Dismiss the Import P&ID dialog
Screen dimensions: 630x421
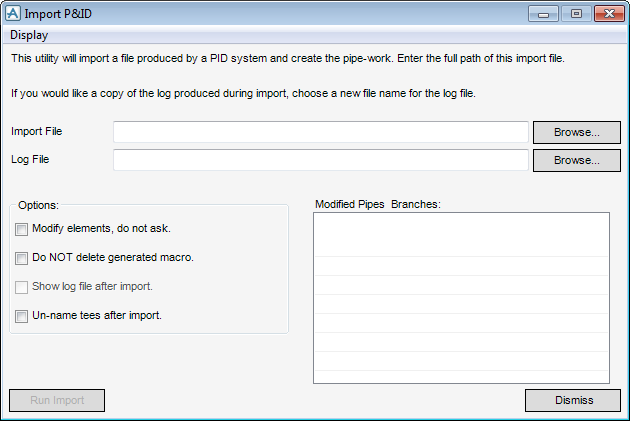pyautogui.click(x=573, y=400)
